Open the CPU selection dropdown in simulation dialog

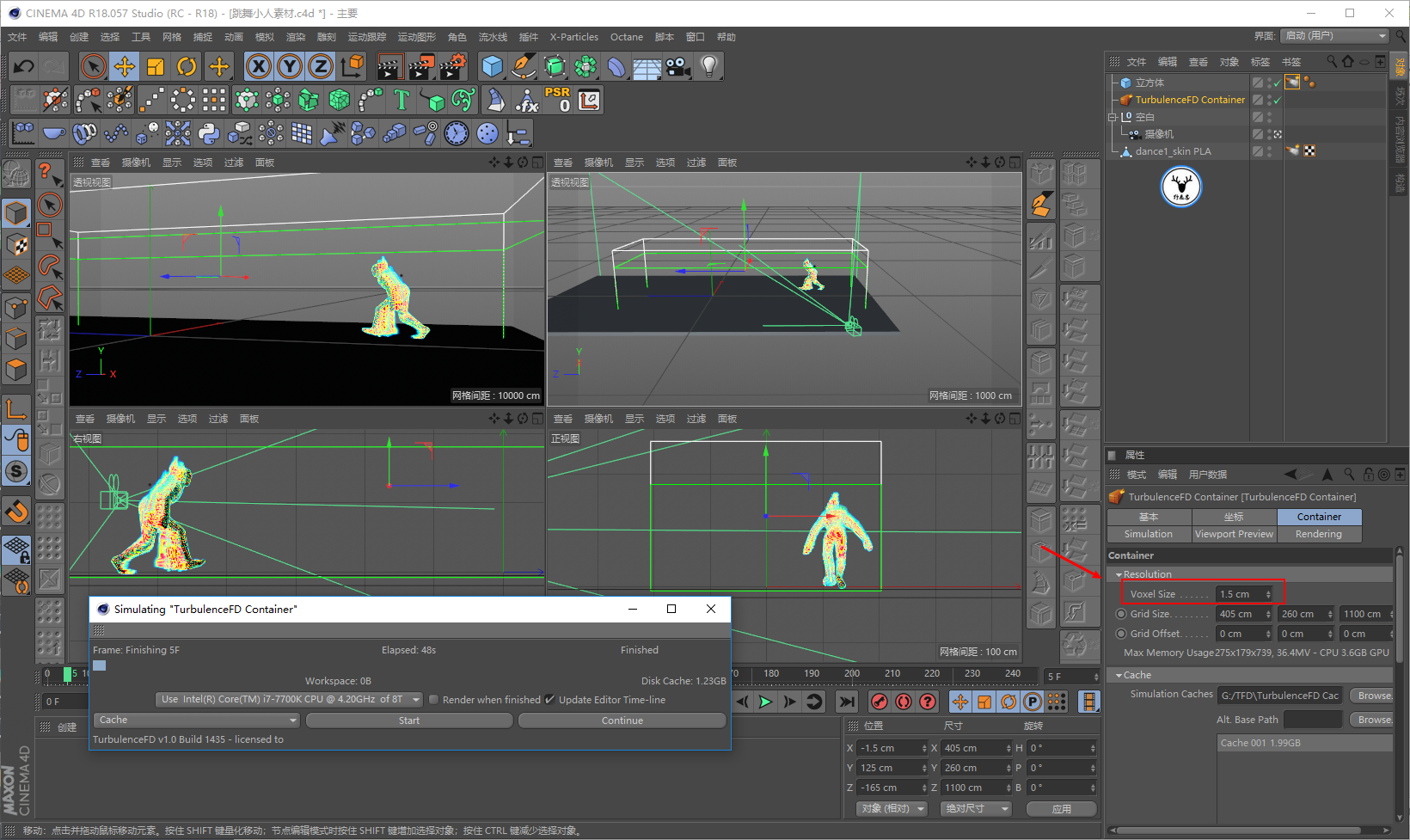coord(290,700)
